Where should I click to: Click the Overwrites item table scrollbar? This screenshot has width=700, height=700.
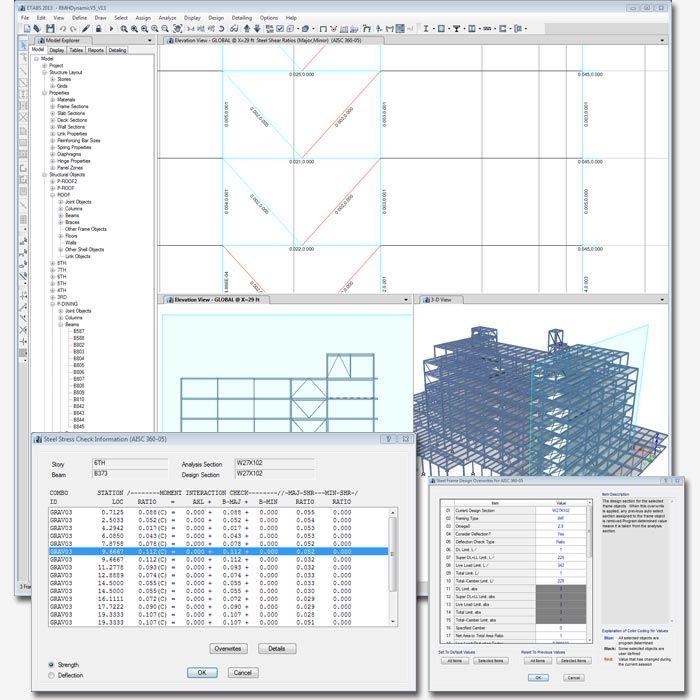click(x=589, y=571)
